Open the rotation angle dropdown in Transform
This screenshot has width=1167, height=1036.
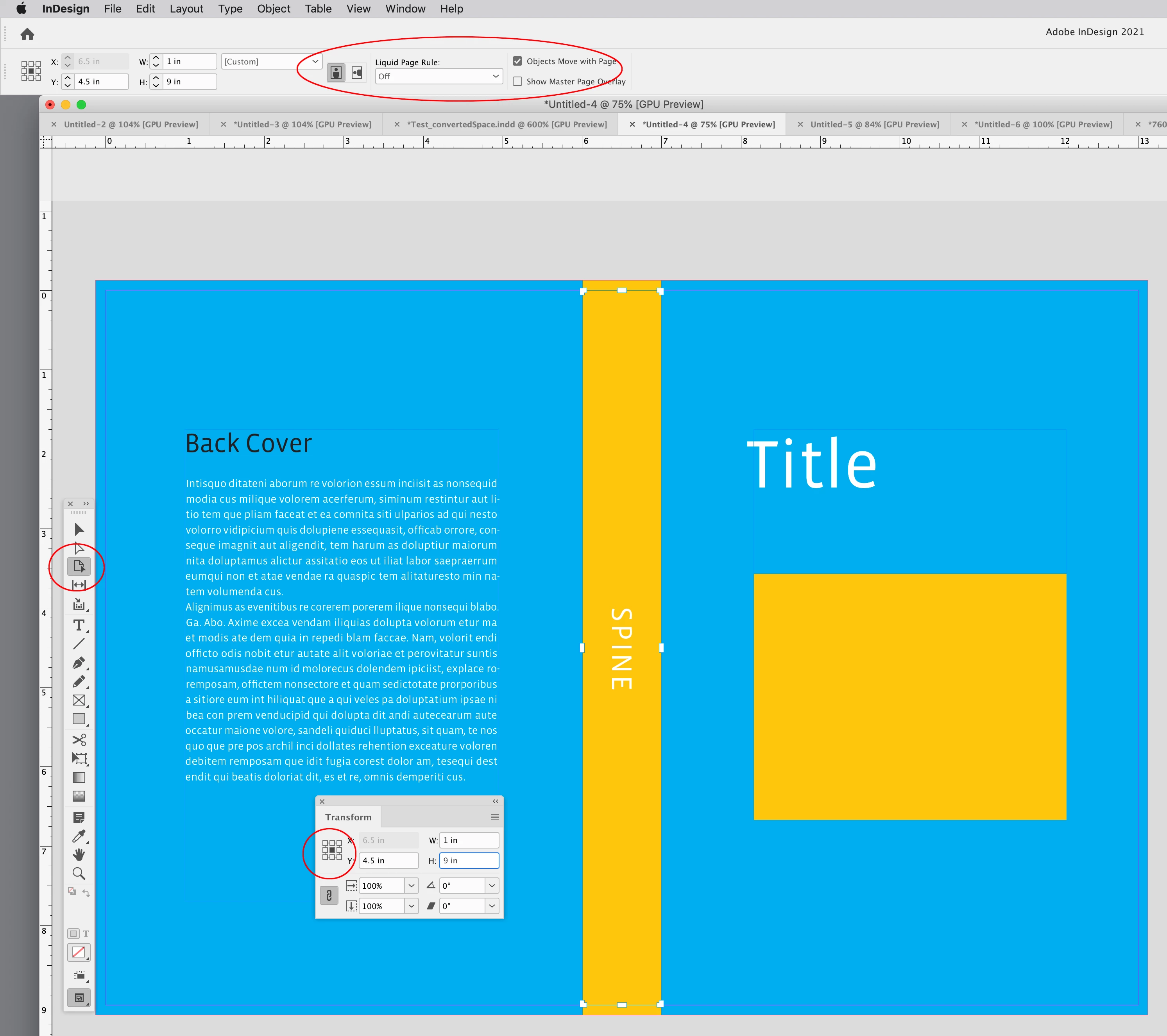tap(492, 886)
